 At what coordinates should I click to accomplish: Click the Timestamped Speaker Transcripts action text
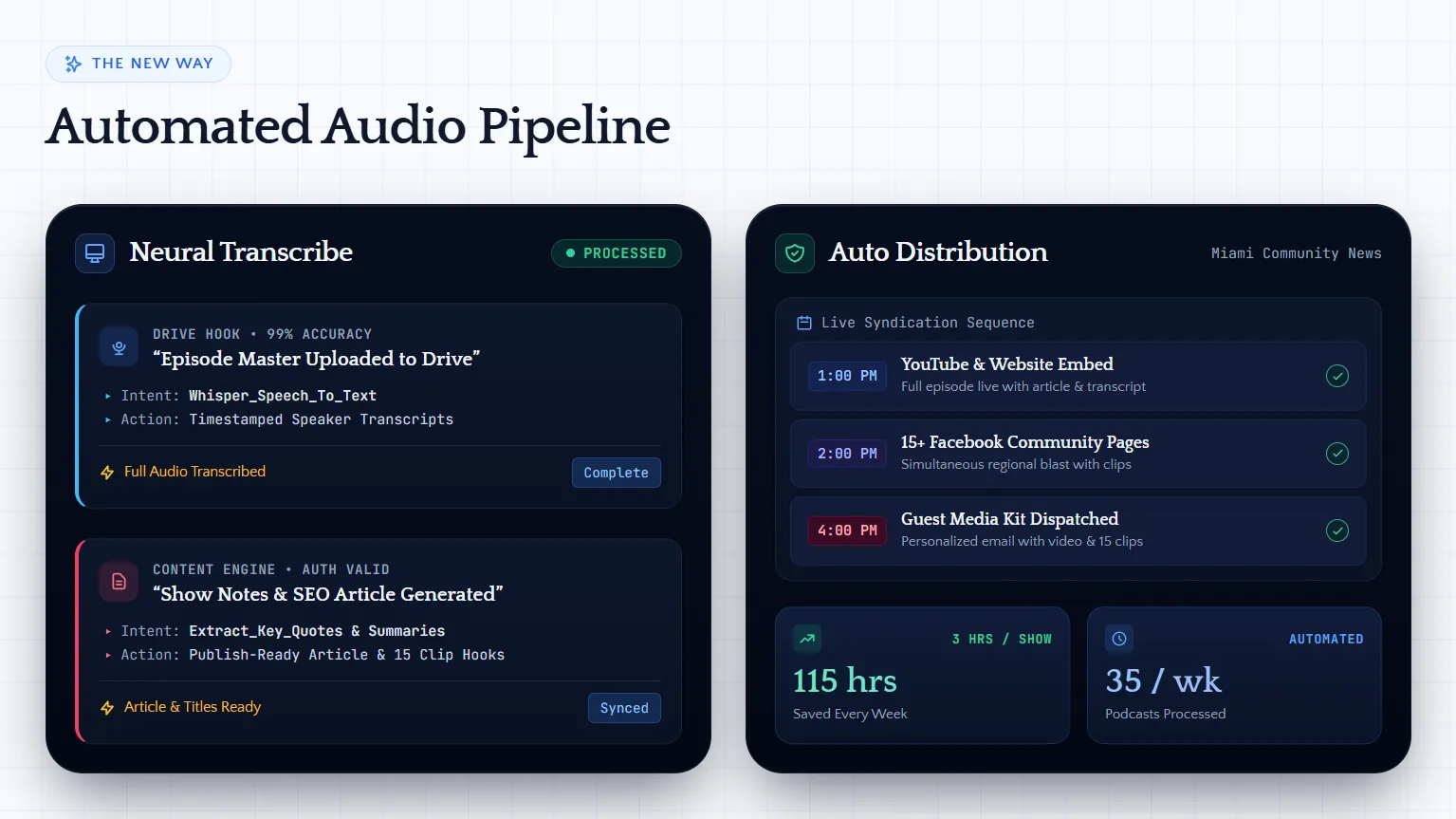tap(322, 419)
